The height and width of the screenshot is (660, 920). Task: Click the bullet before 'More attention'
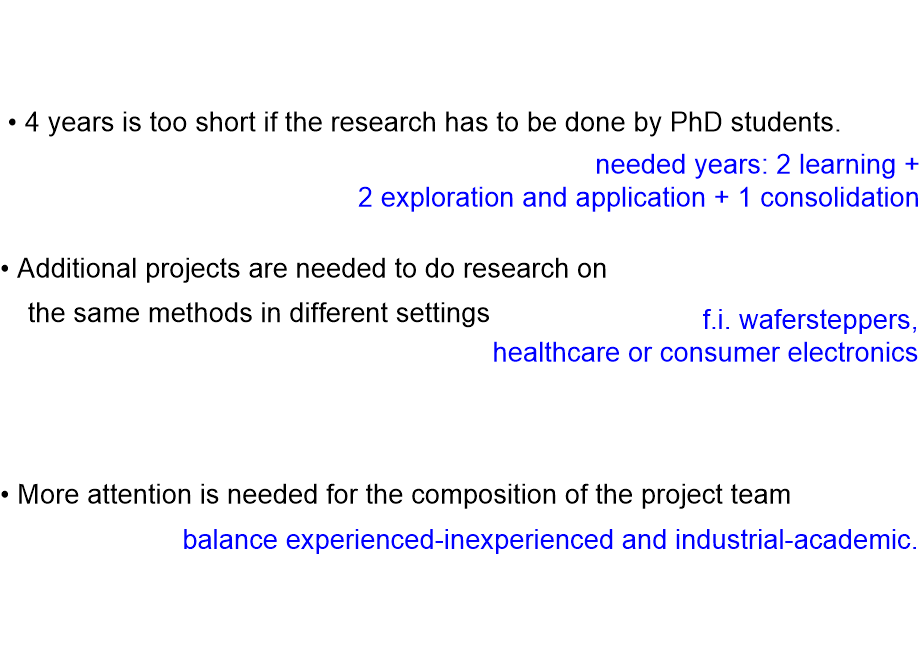pyautogui.click(x=5, y=496)
